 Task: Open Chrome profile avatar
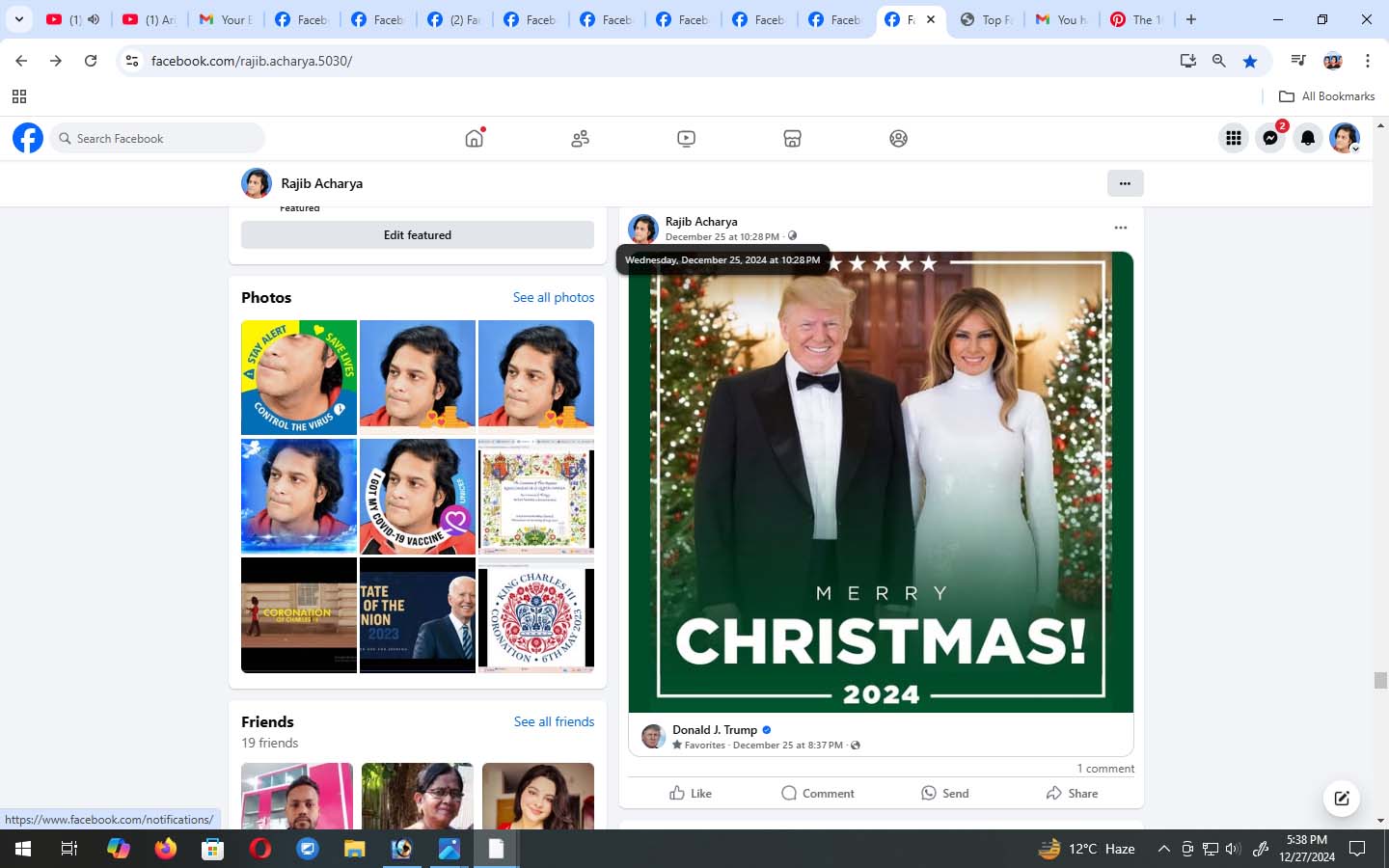tap(1333, 61)
